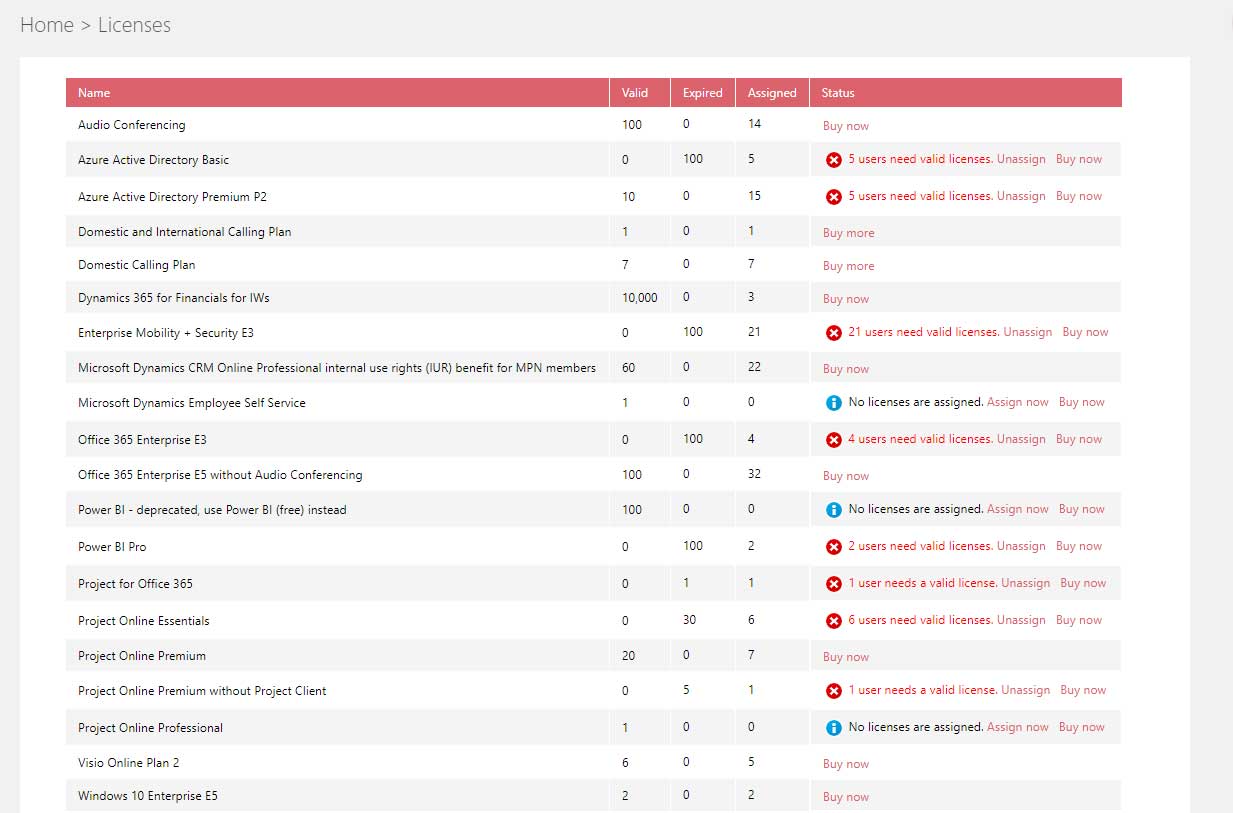Go to Home in the breadcrumb
1233x813 pixels.
[x=47, y=25]
